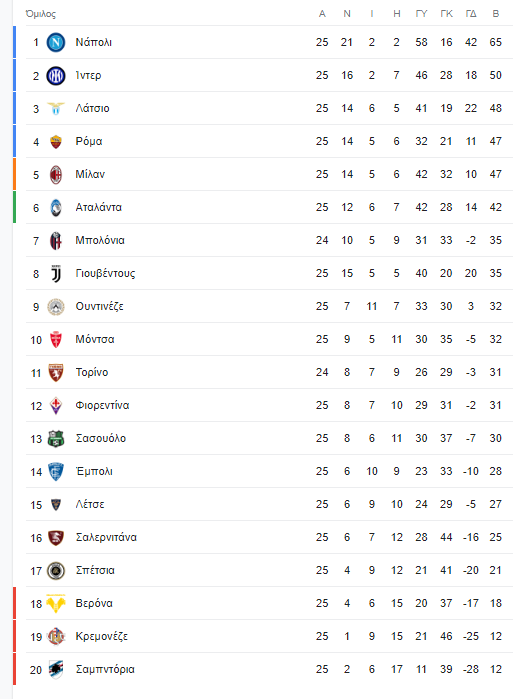Click the B points column header
This screenshot has width=513, height=699.
click(496, 14)
